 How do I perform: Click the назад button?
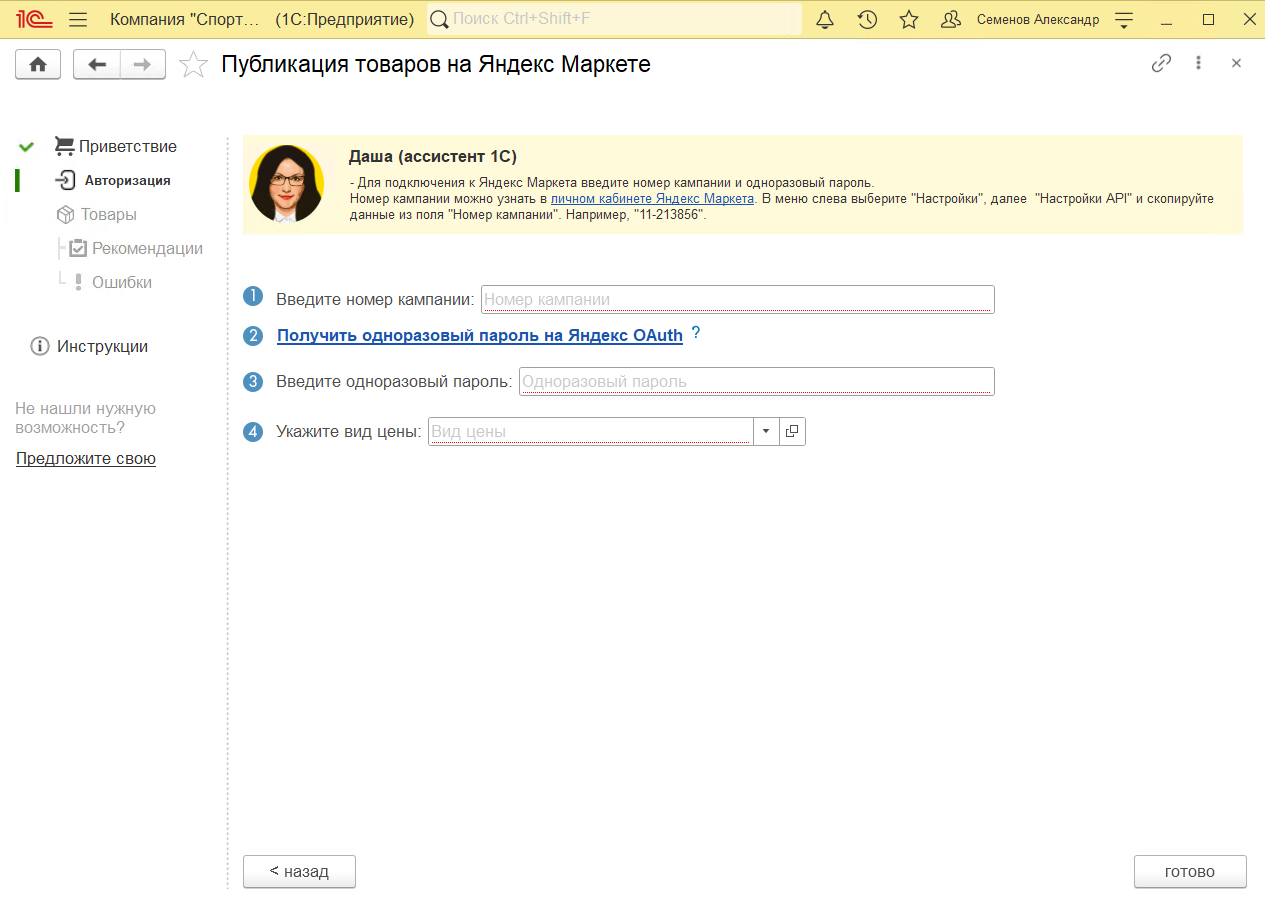[299, 871]
